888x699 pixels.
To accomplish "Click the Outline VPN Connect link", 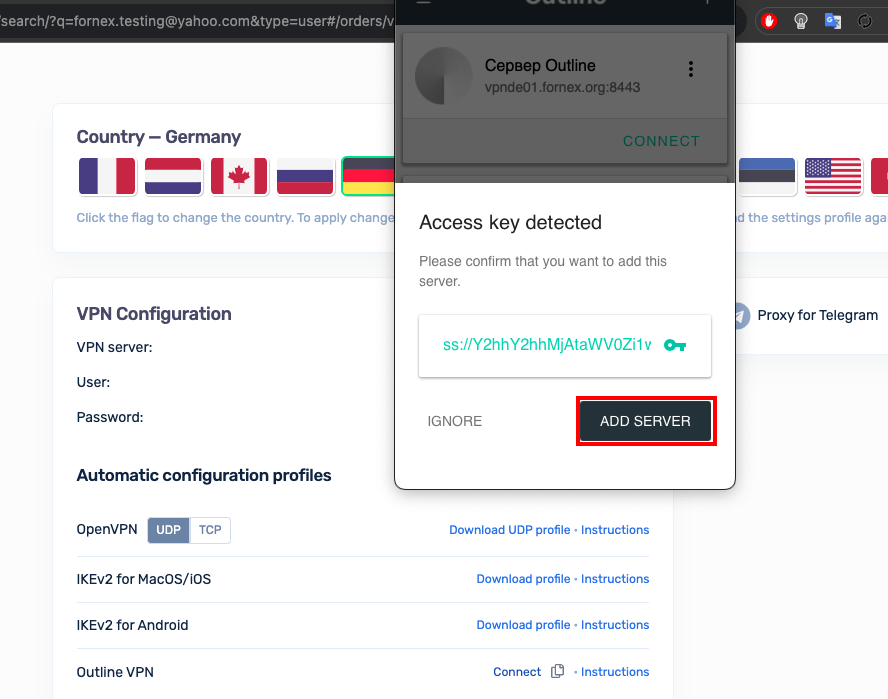I will [x=517, y=672].
